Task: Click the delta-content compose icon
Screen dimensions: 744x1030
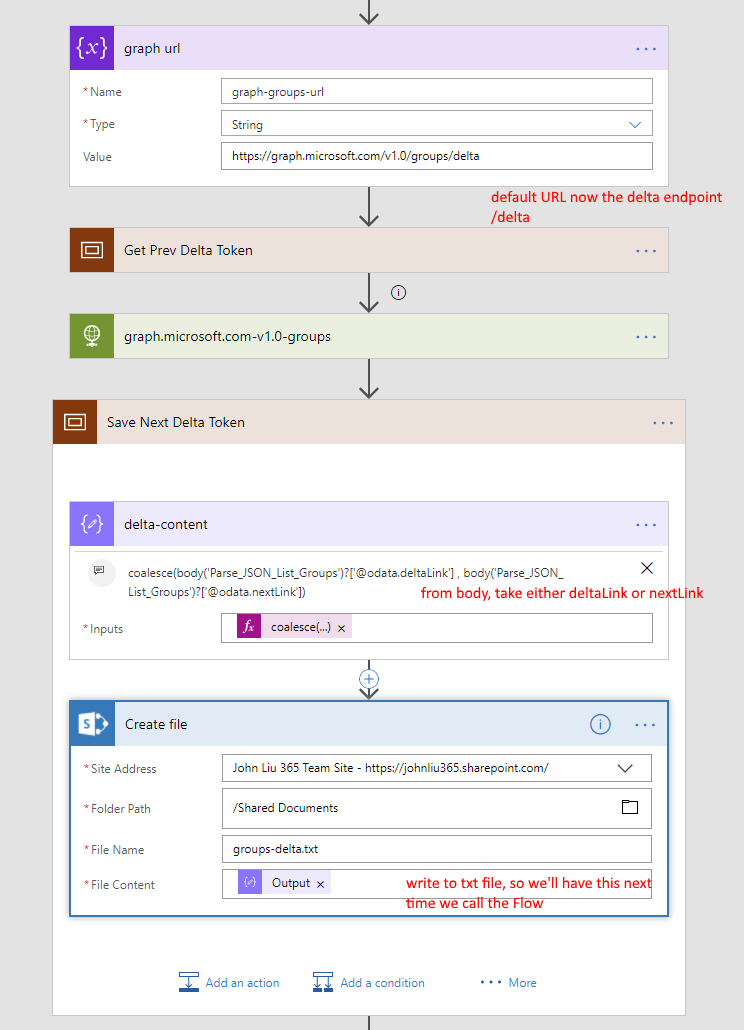Action: point(92,524)
